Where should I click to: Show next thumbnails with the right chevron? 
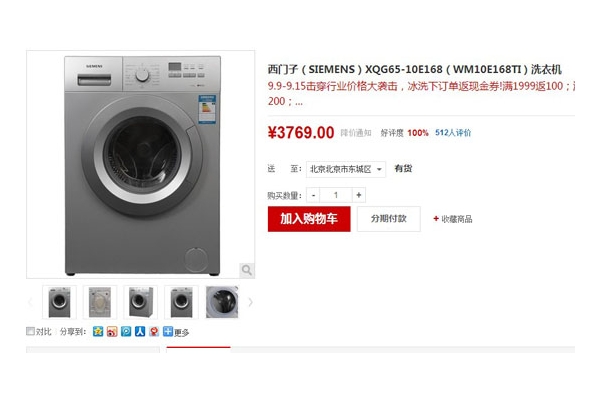(x=250, y=302)
